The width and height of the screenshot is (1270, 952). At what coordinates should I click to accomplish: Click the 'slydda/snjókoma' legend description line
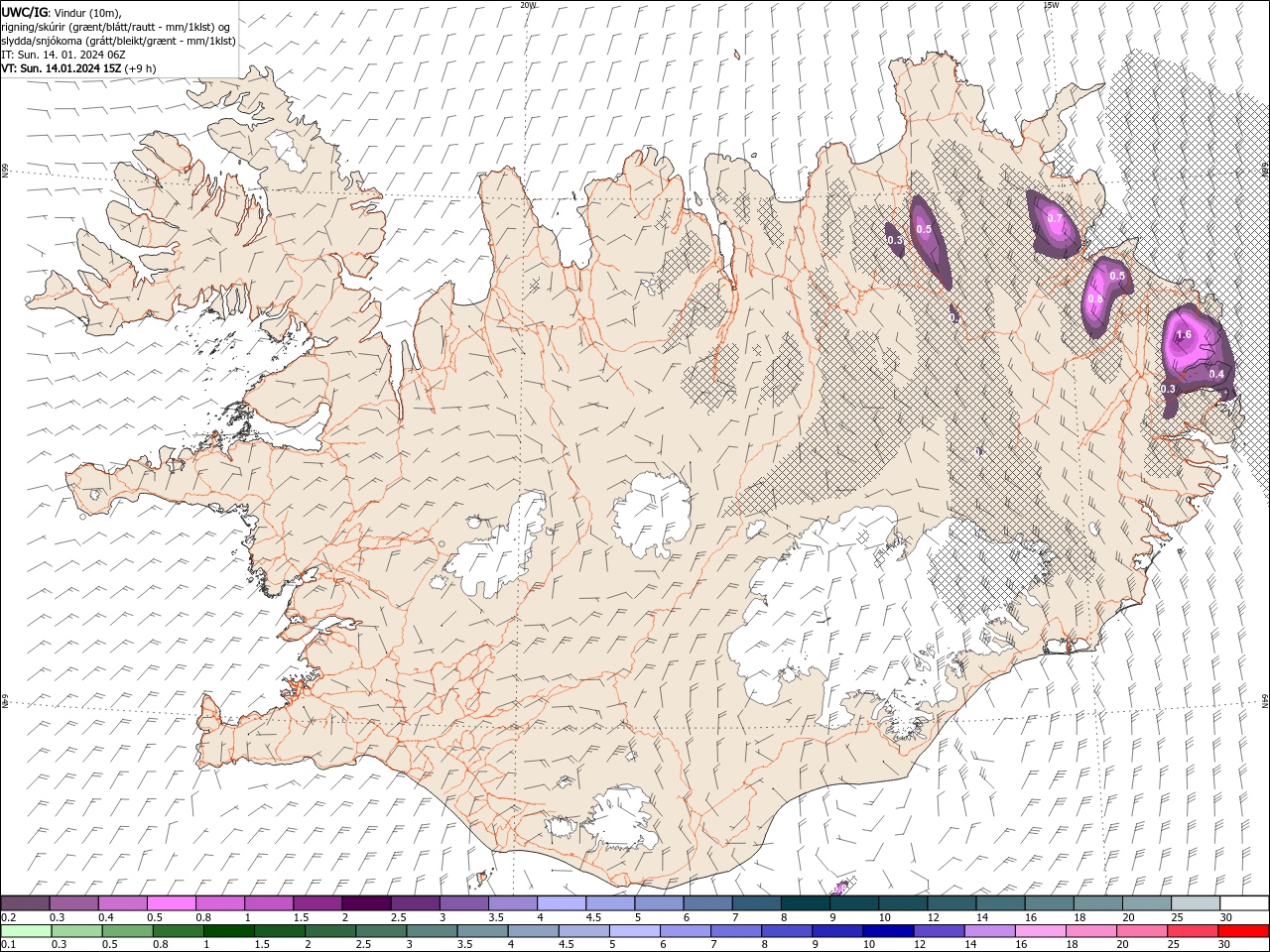tap(118, 41)
